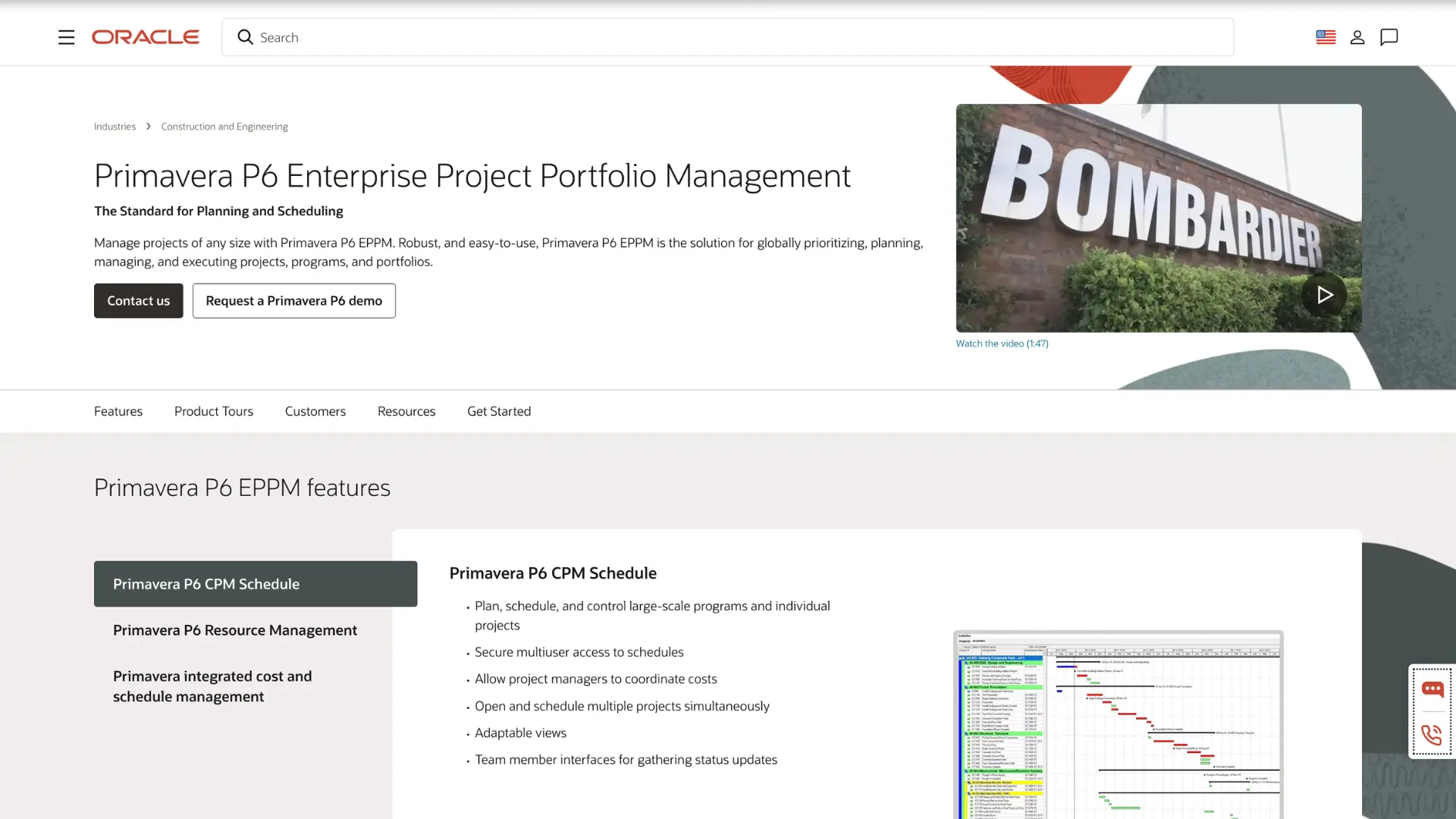Click the 'Secure multiuser access to schedules' bullet
Image resolution: width=1456 pixels, height=819 pixels.
click(579, 652)
